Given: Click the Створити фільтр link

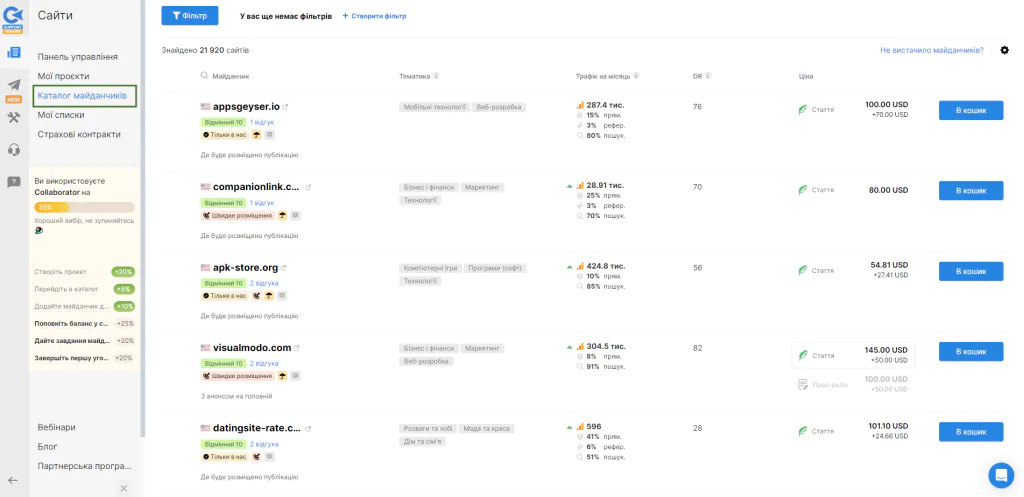Looking at the screenshot, I should click(375, 16).
